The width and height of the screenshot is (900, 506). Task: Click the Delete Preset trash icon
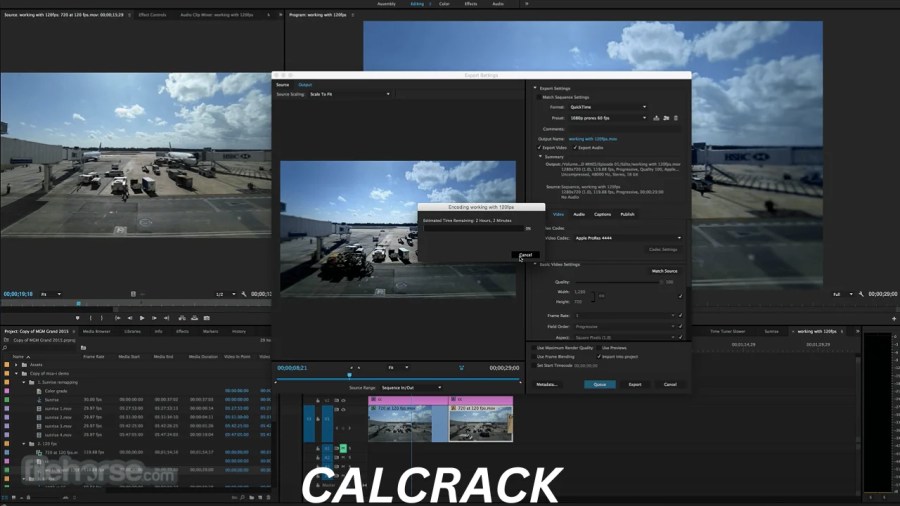tap(676, 118)
